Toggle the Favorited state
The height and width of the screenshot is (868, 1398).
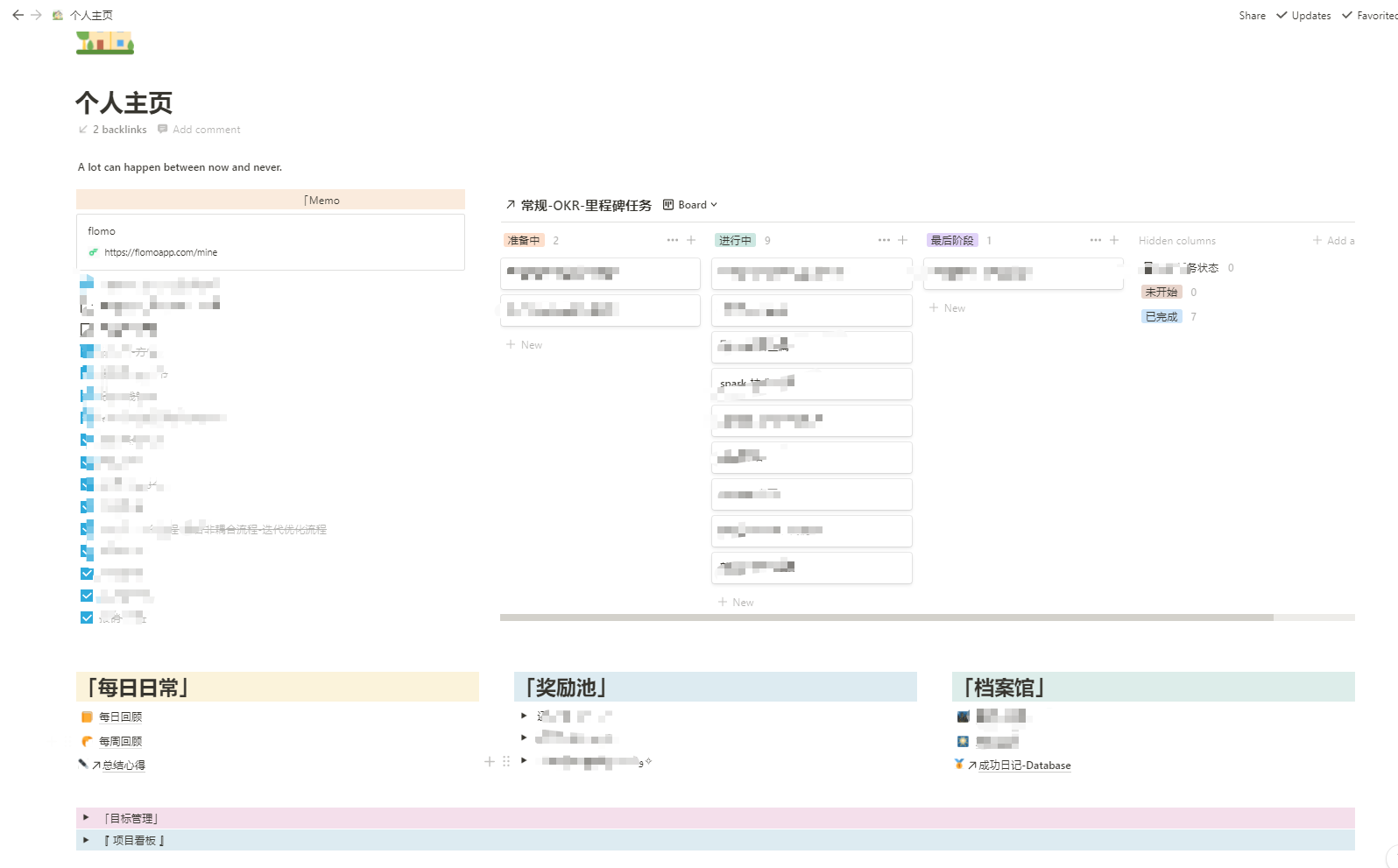coord(1370,15)
